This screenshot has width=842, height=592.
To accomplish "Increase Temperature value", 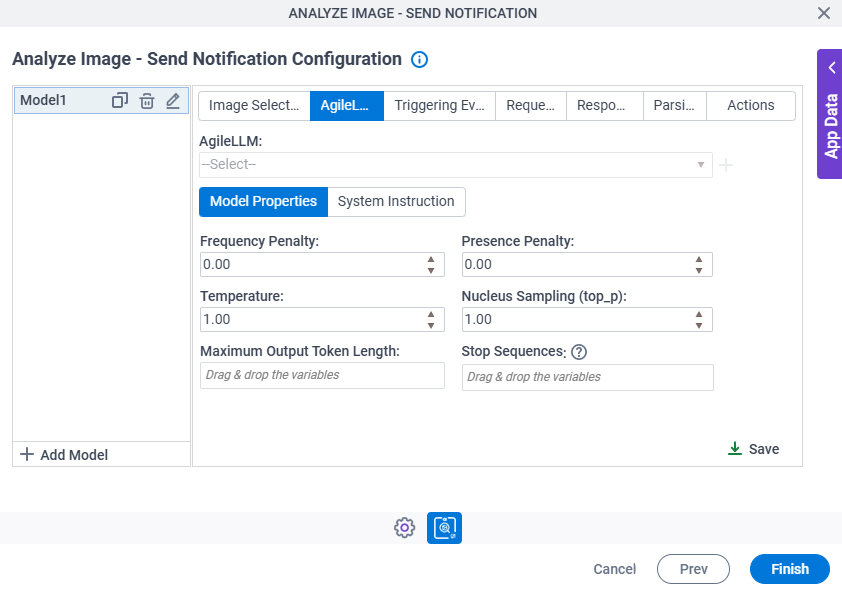I will [x=431, y=314].
